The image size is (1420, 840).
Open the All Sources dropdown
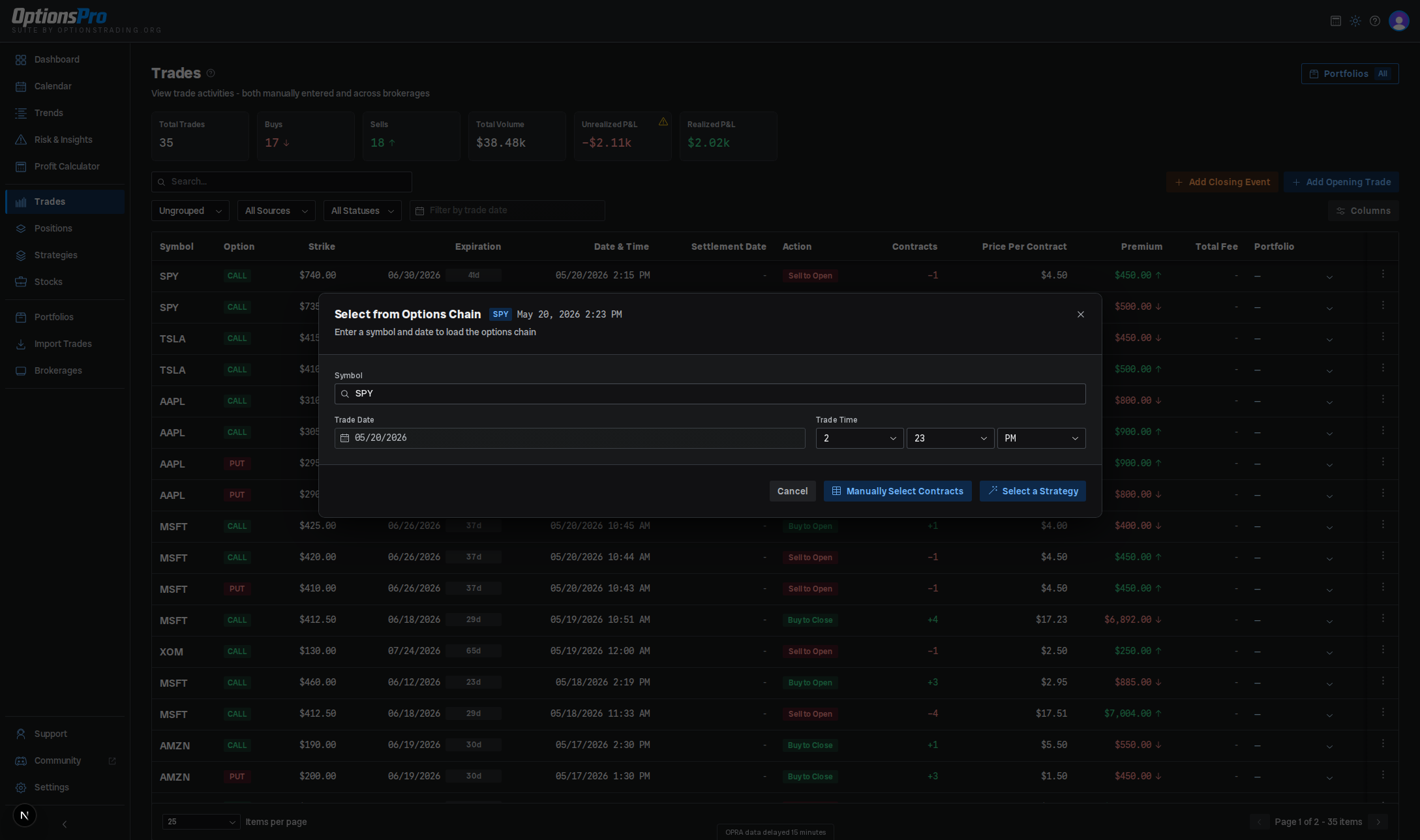point(277,211)
